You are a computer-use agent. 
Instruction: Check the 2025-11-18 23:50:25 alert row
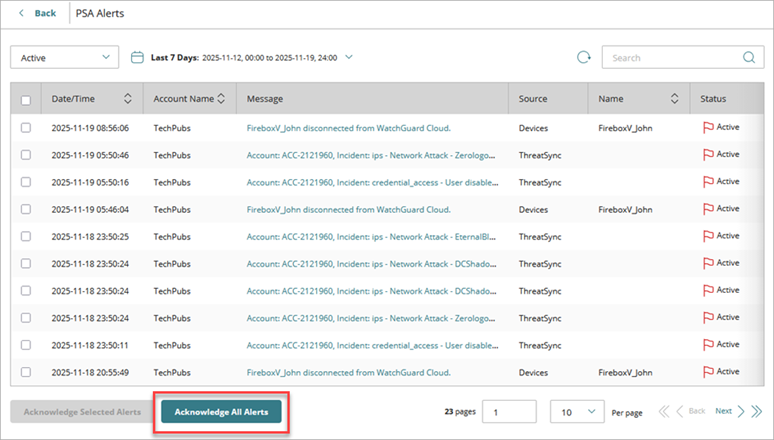tap(26, 237)
